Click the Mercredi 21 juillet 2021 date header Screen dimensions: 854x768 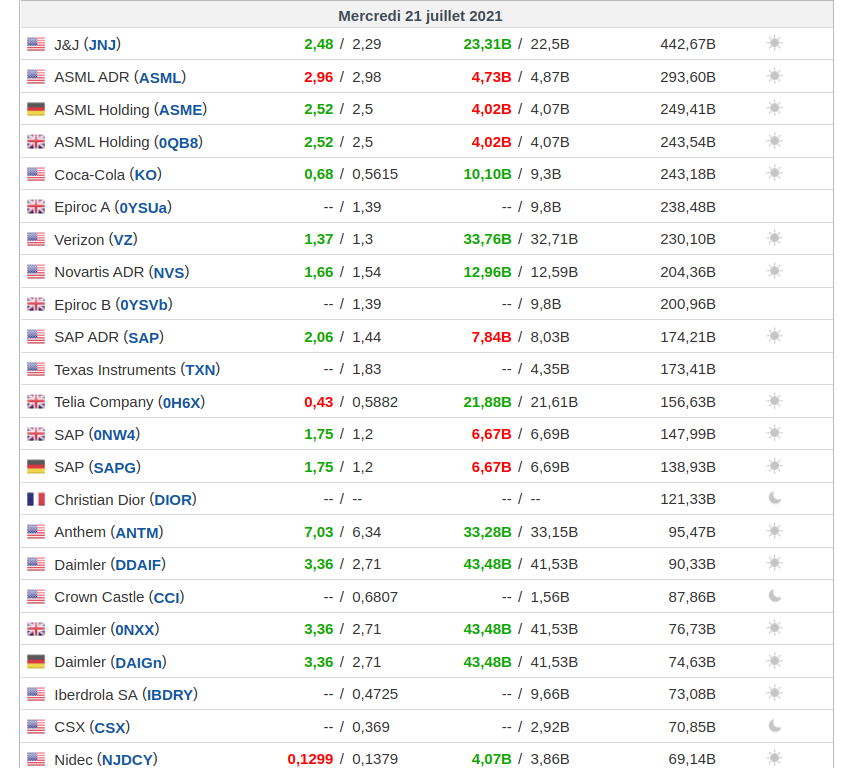pyautogui.click(x=420, y=16)
